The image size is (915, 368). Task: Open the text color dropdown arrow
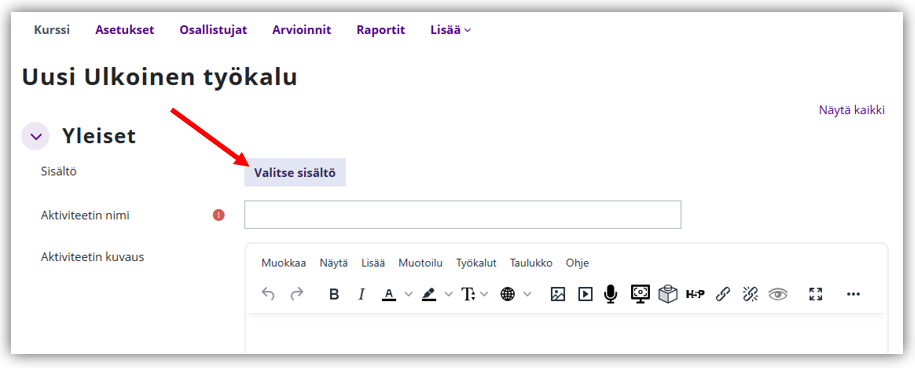(x=408, y=295)
